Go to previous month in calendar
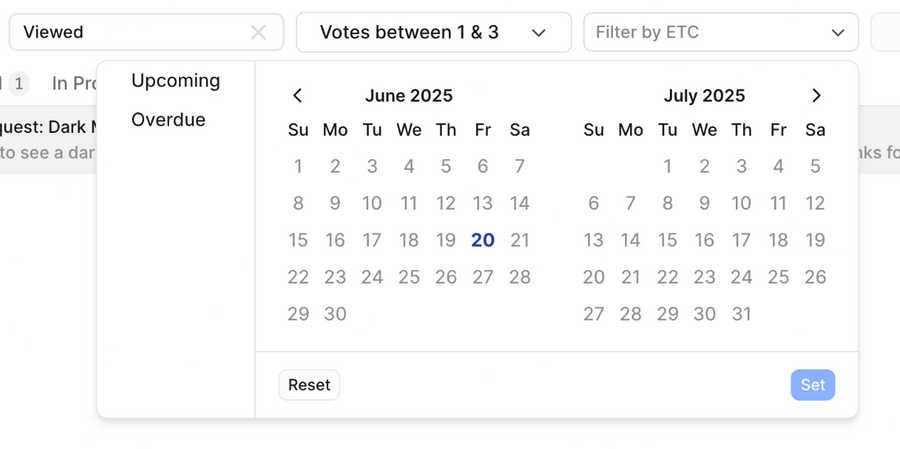The height and width of the screenshot is (449, 900). tap(297, 96)
